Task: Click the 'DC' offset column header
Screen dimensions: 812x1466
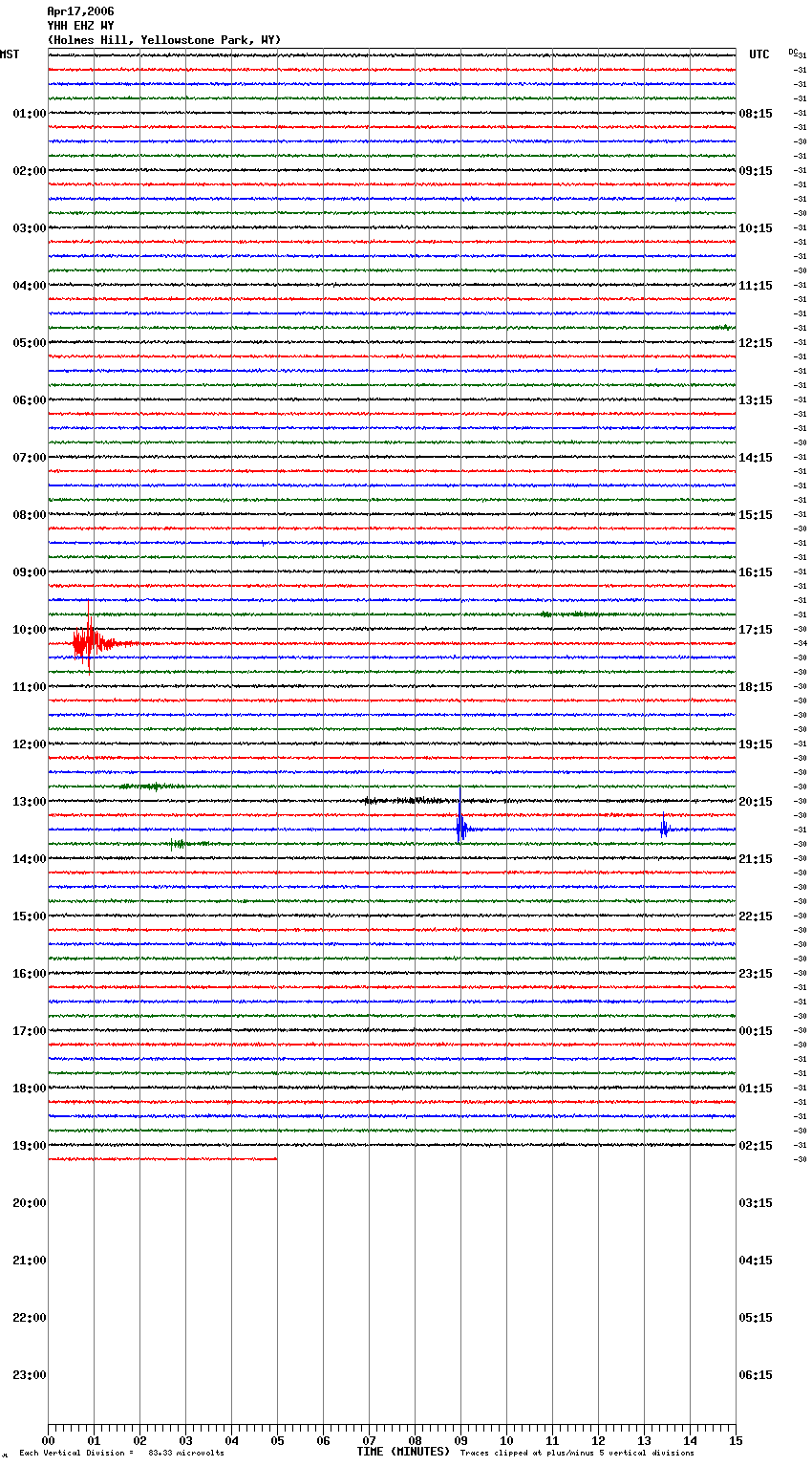Action: click(x=793, y=52)
